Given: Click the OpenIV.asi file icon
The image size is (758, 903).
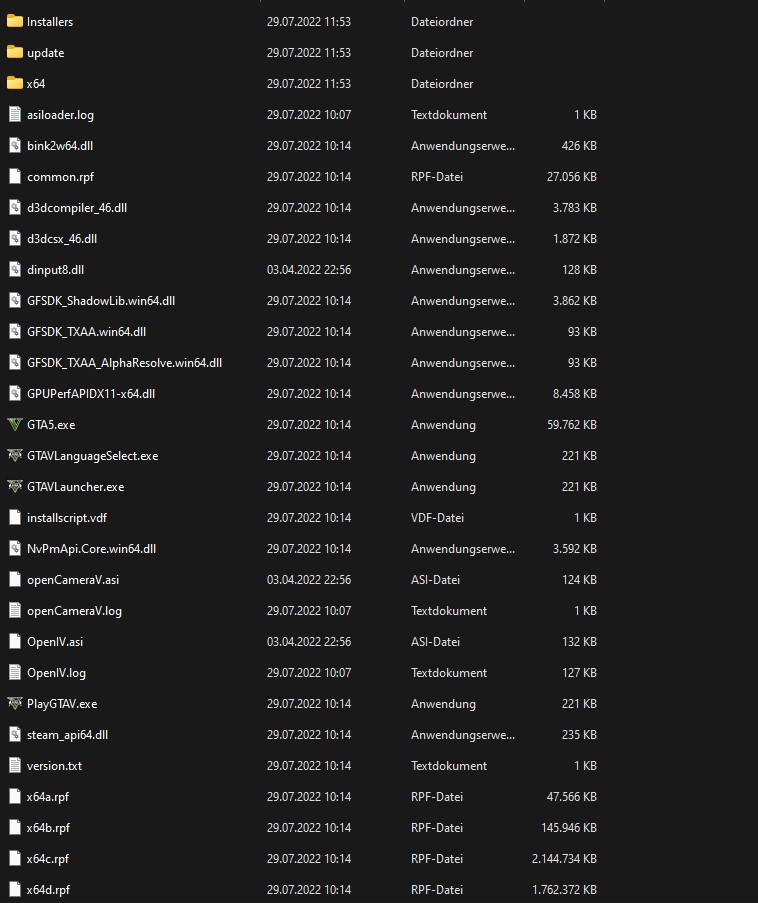Looking at the screenshot, I should coord(15,642).
